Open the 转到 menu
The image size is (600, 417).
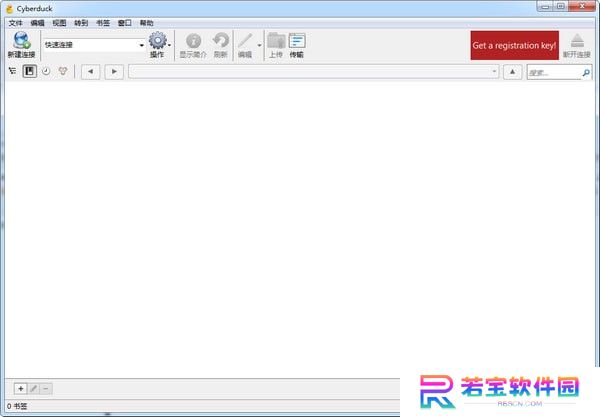coord(81,23)
